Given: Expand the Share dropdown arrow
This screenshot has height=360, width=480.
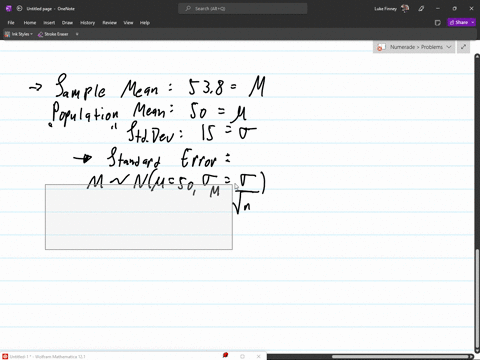Looking at the screenshot, I should (473, 22).
